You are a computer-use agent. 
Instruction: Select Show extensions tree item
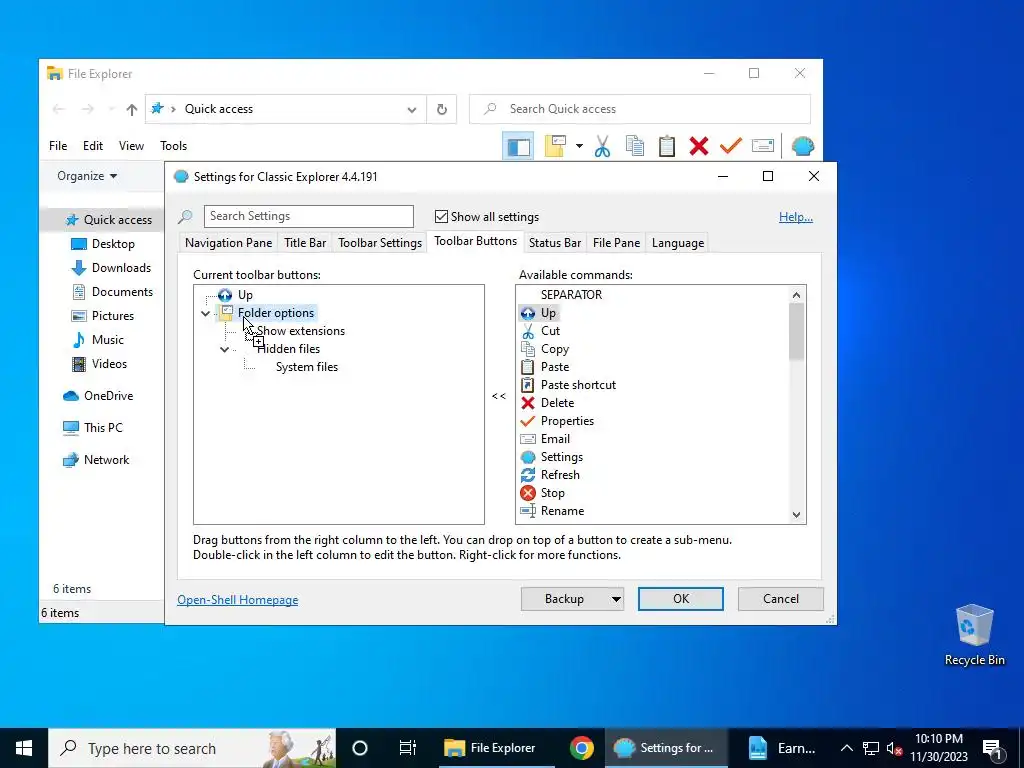point(300,330)
